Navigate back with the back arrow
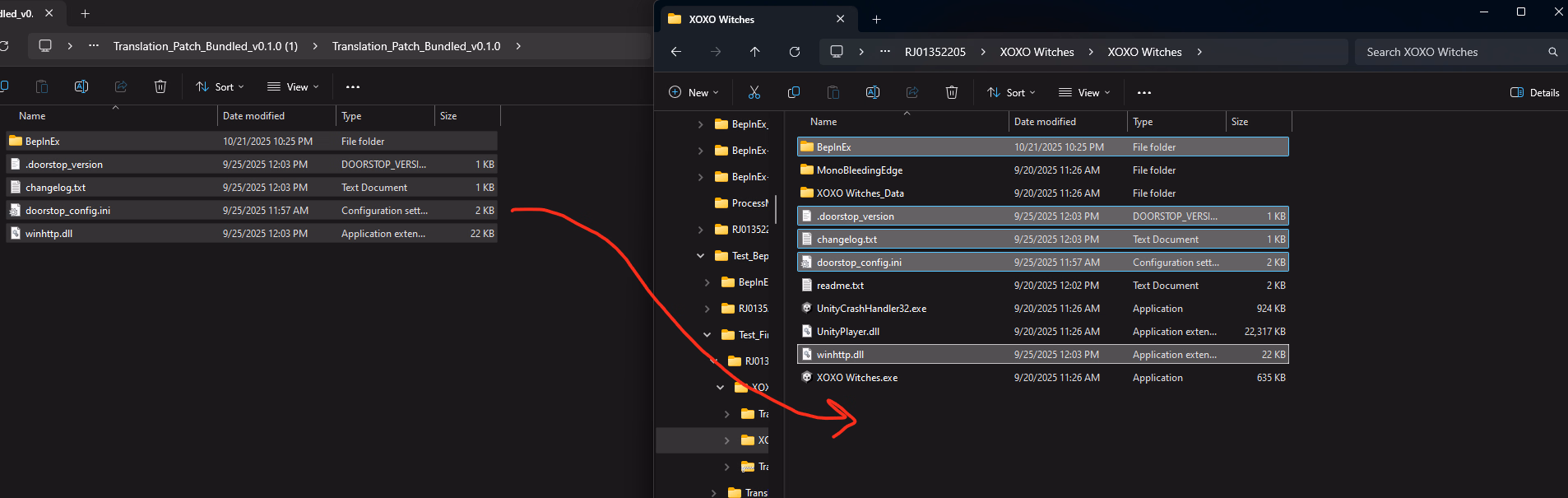Screen dimensions: 1568x498 675,52
